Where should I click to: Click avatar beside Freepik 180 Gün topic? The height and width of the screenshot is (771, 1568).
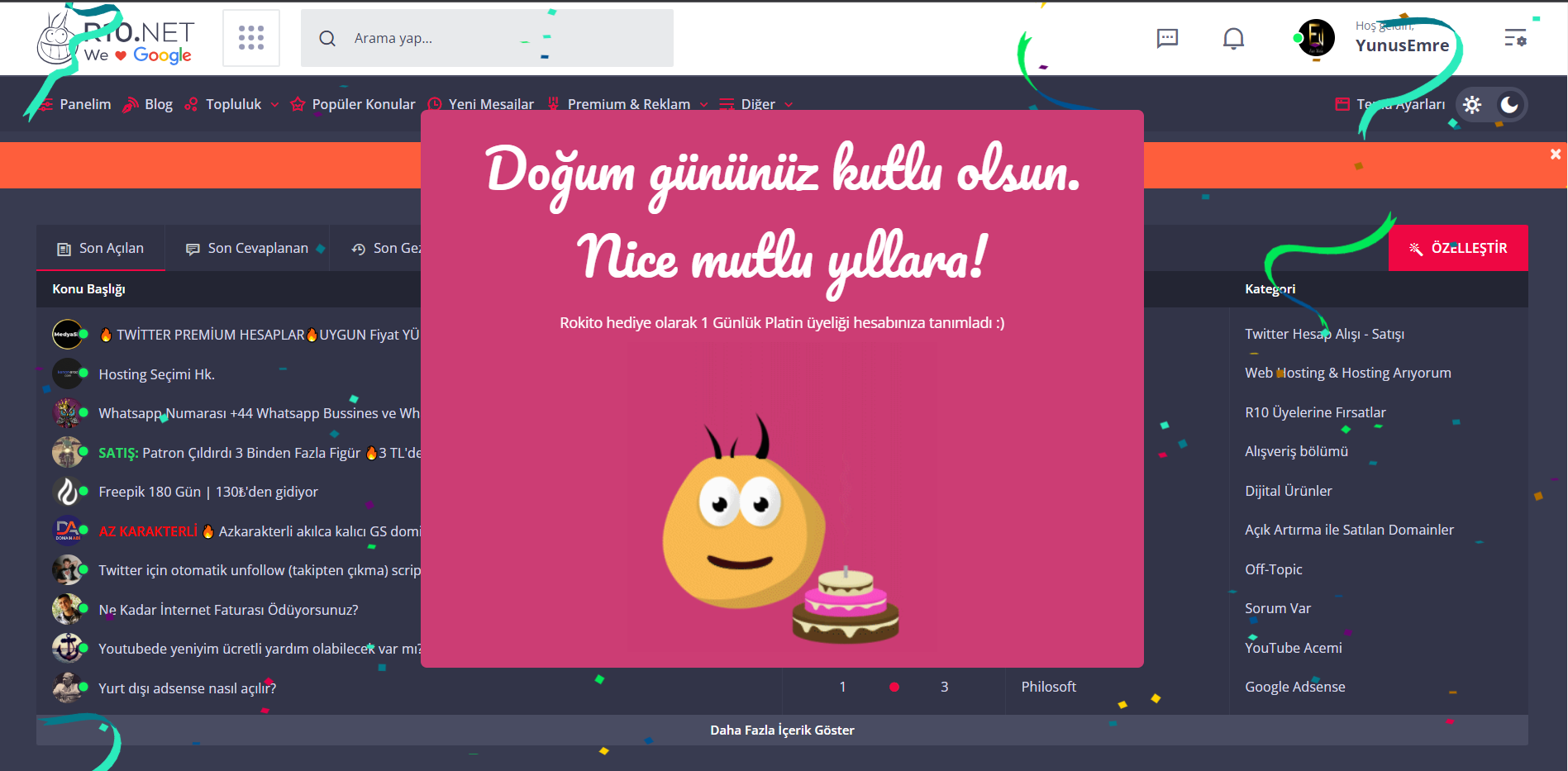(67, 492)
